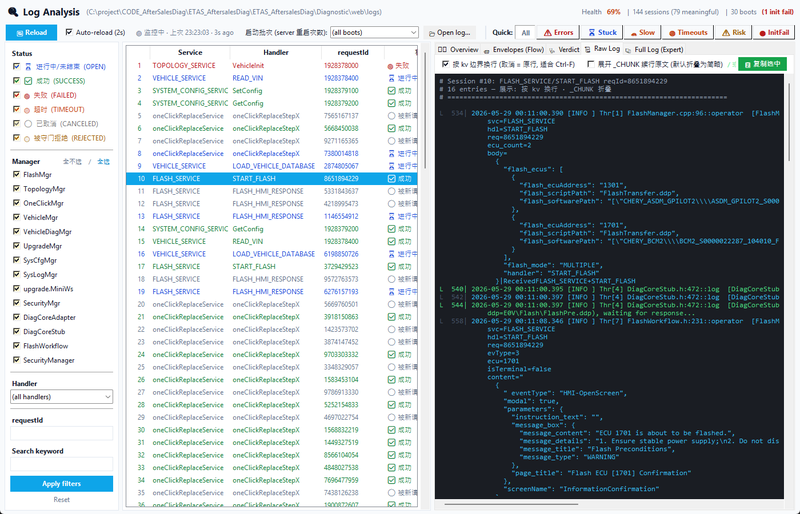Select requestId 7565167137 cell
This screenshot has width=800, height=514.
tap(341, 116)
